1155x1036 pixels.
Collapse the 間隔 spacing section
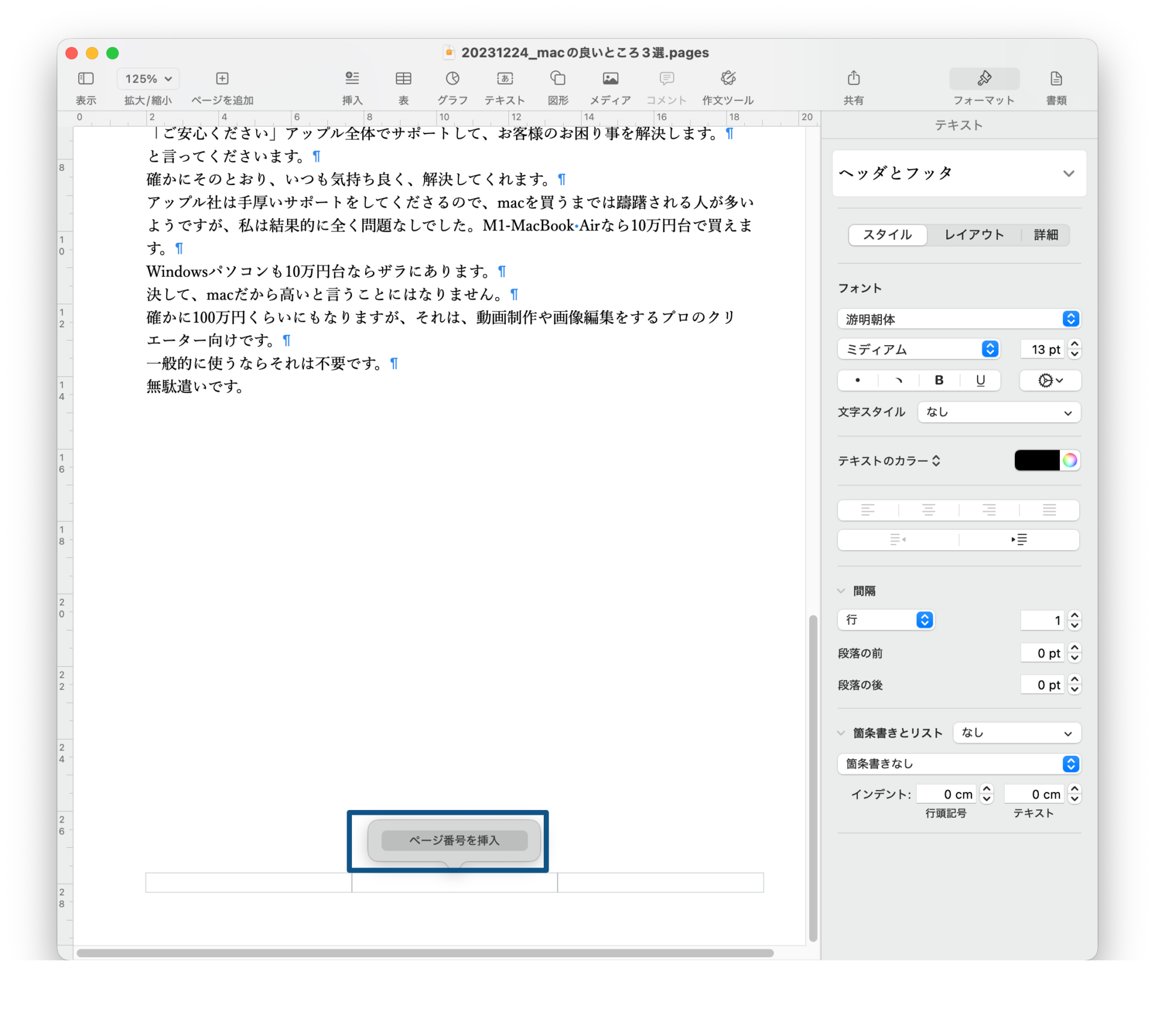point(842,591)
